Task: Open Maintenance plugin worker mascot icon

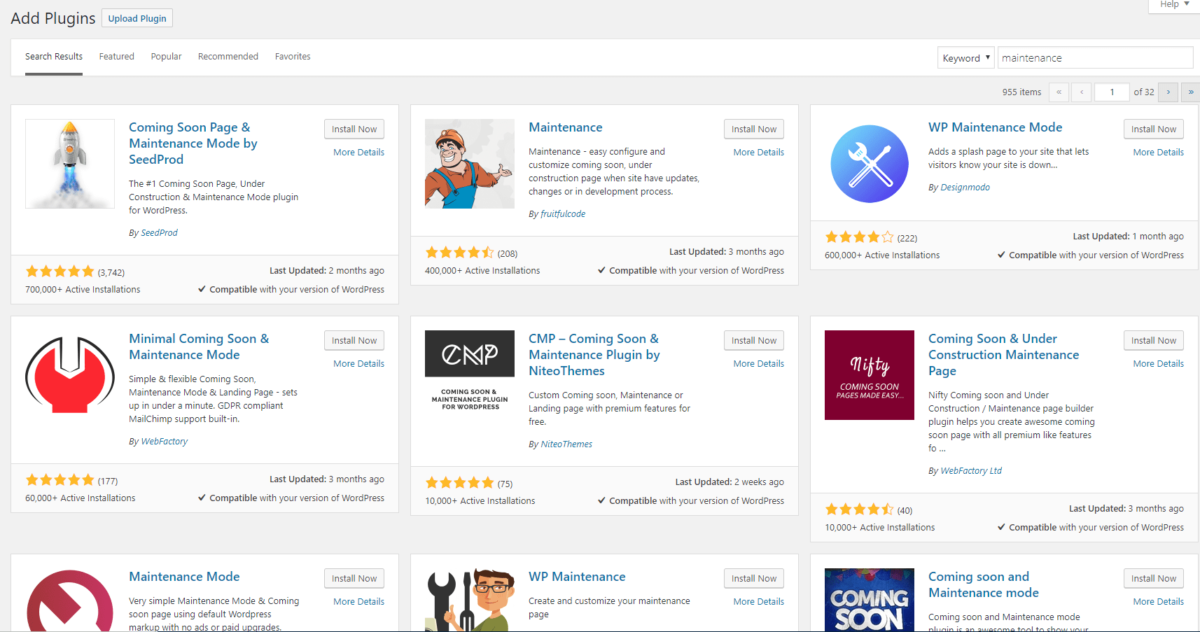Action: [469, 164]
